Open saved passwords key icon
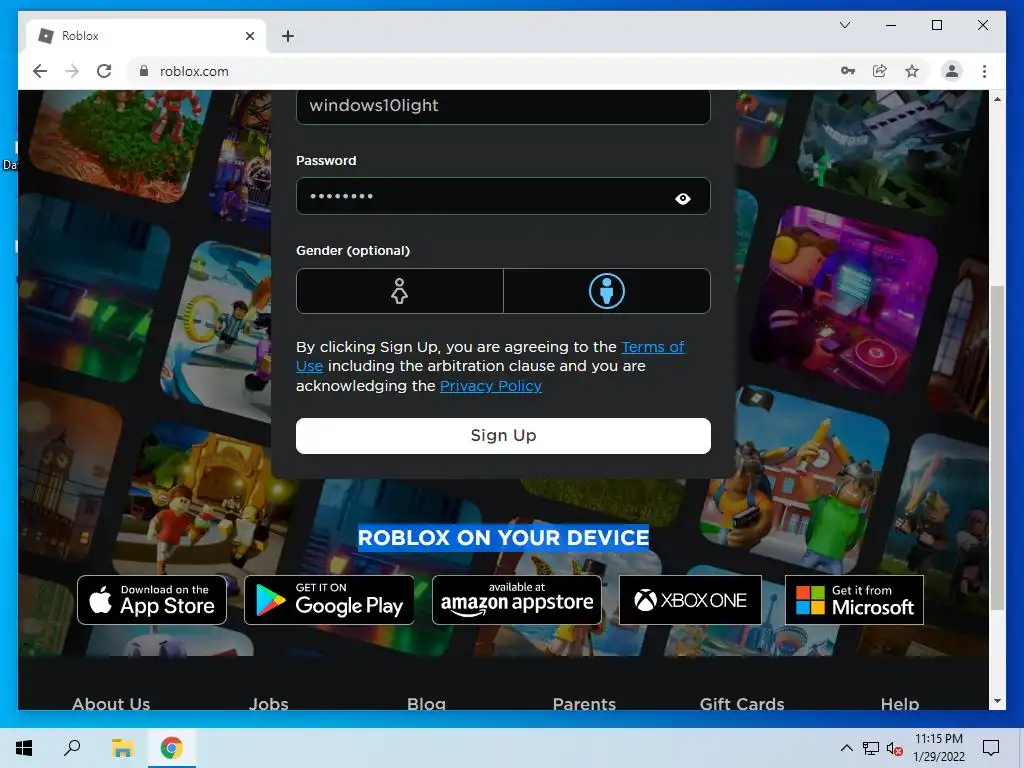Screen dimensions: 1024x768 click(x=848, y=71)
